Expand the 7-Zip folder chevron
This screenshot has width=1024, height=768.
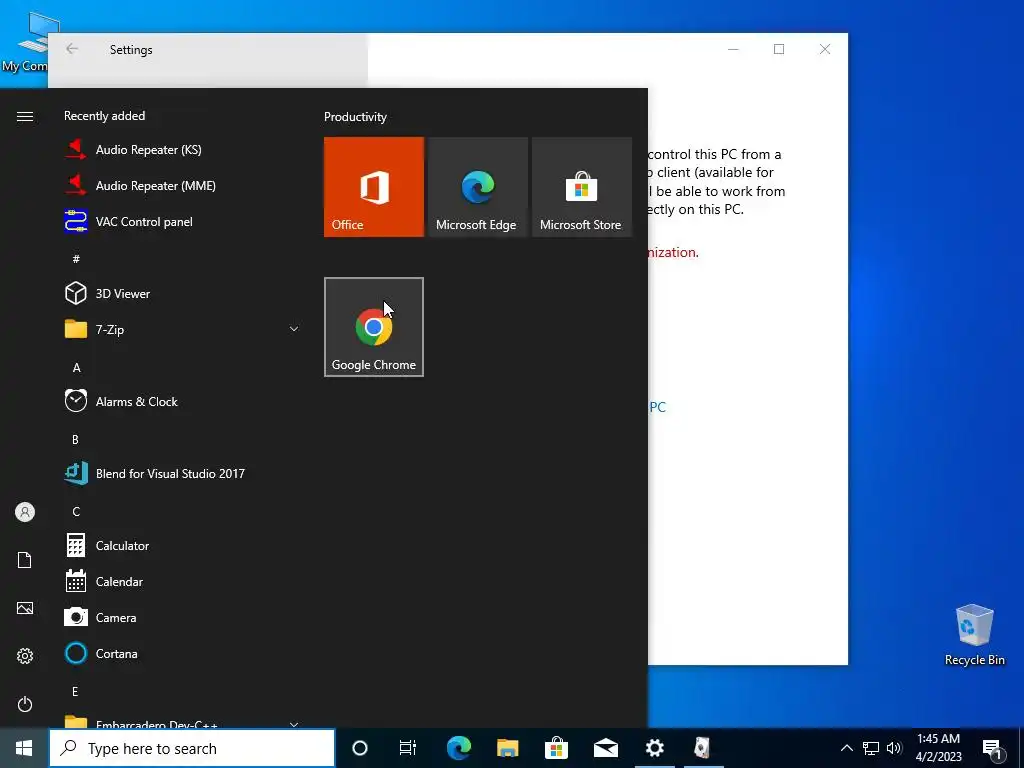294,329
